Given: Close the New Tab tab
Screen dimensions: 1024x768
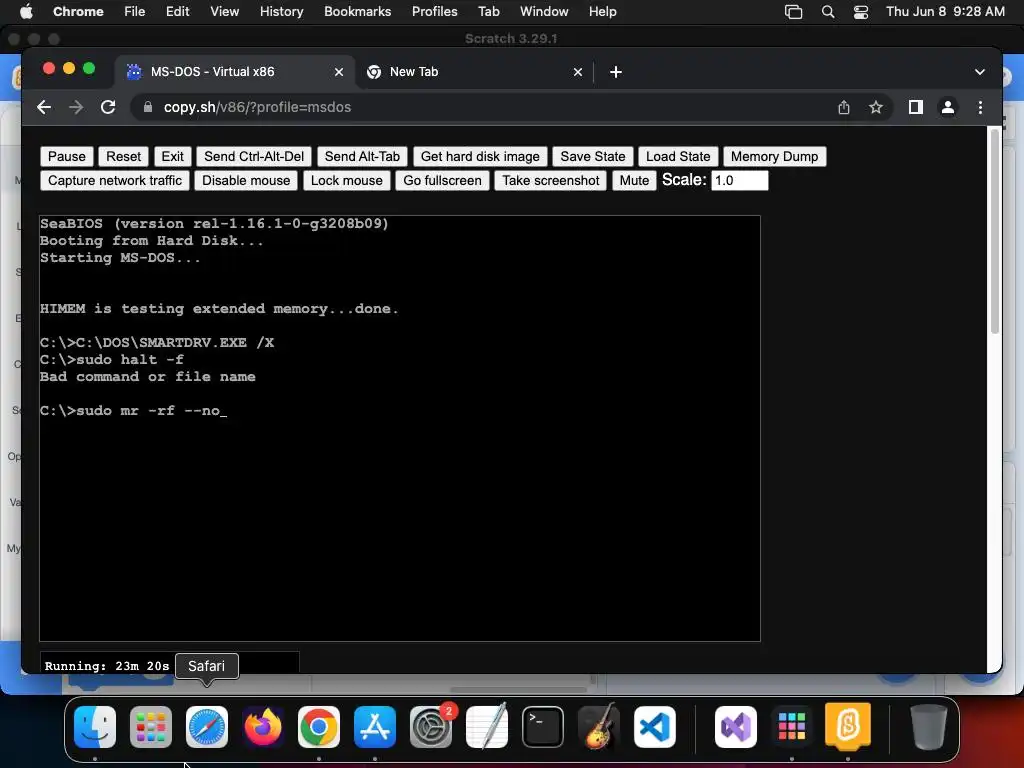Looking at the screenshot, I should click(x=577, y=72).
